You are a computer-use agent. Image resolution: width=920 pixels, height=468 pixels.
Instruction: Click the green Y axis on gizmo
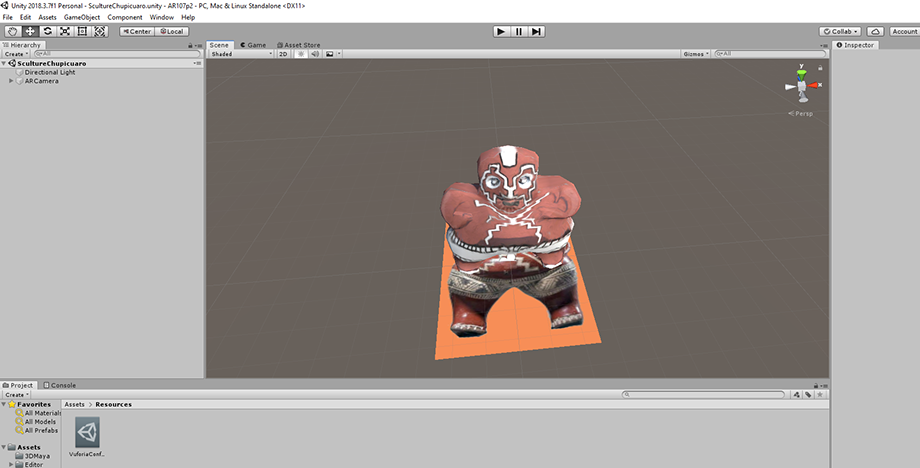(800, 71)
